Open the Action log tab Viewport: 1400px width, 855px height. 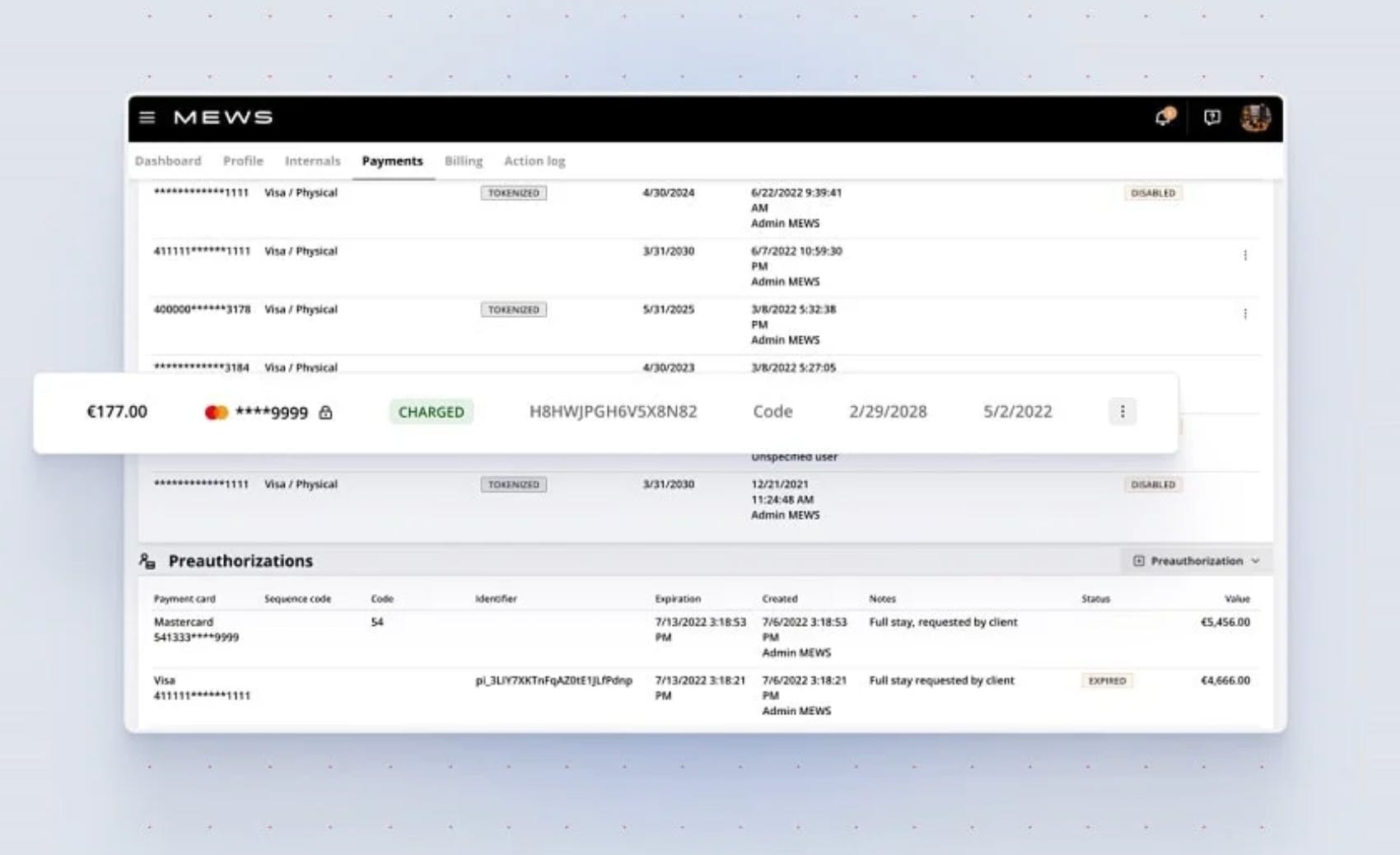(x=534, y=161)
